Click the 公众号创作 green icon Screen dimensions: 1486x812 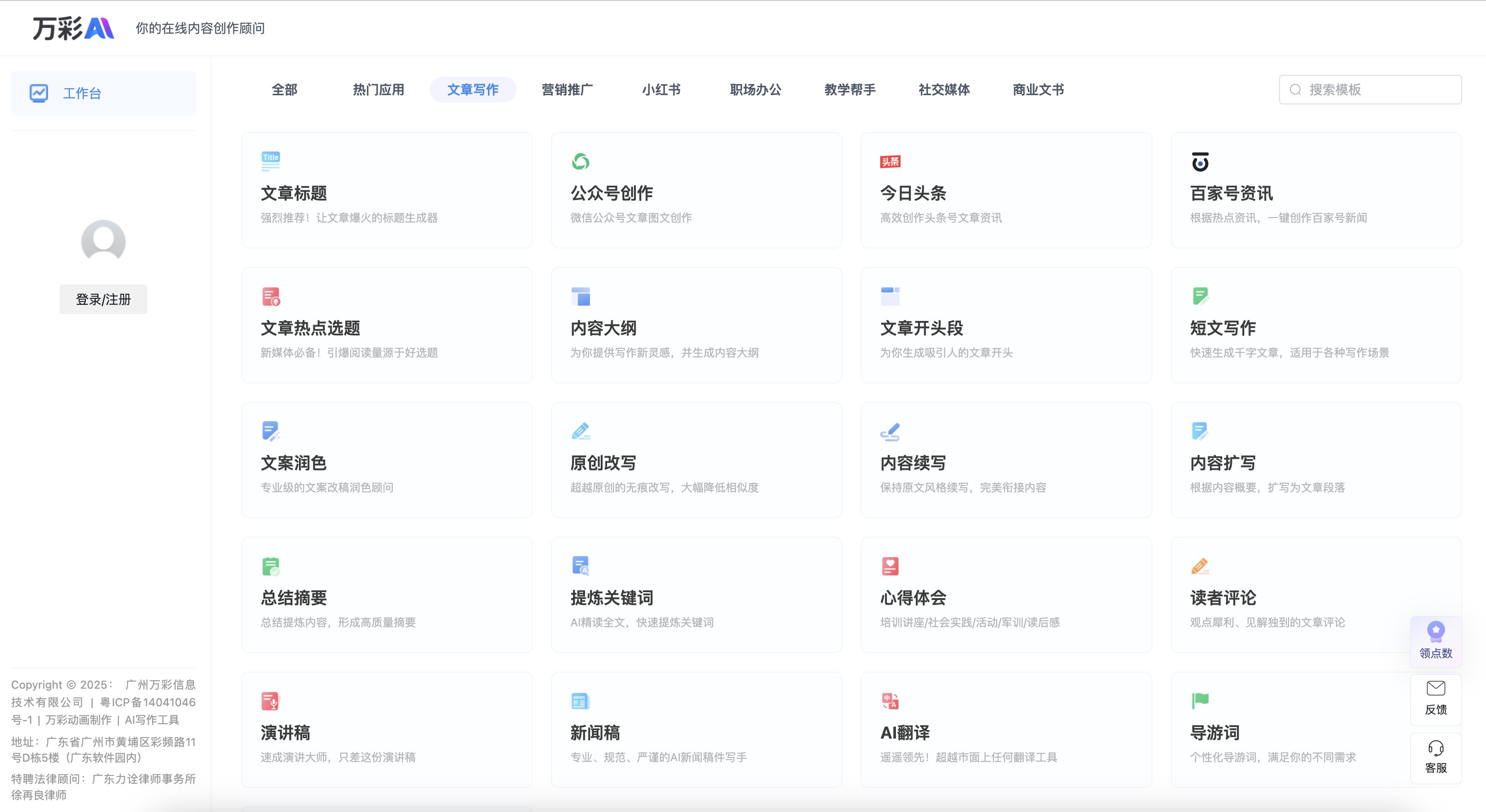(580, 162)
